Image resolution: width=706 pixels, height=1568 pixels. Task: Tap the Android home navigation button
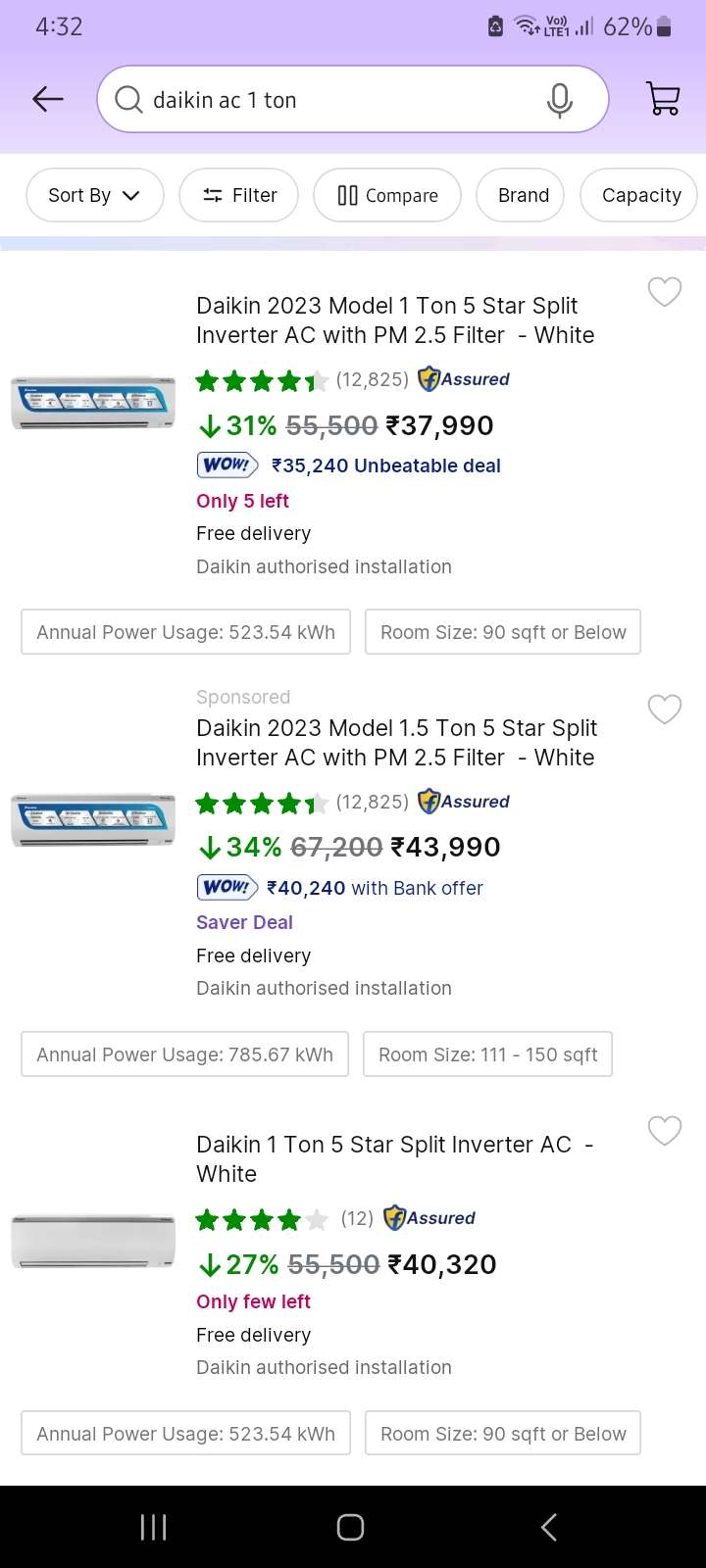click(350, 1526)
